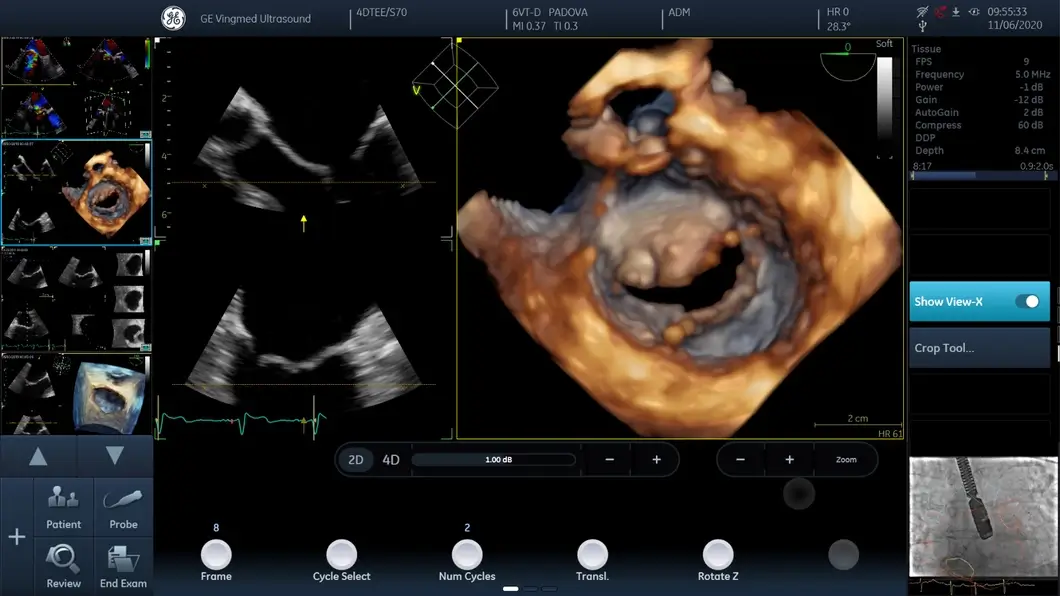Click the GE logo in the header

(173, 18)
